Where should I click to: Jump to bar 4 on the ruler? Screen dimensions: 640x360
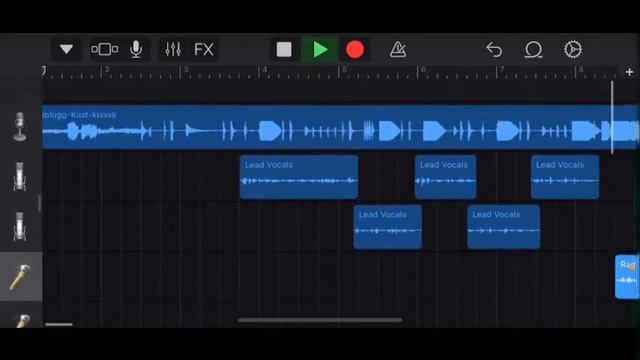pos(265,69)
